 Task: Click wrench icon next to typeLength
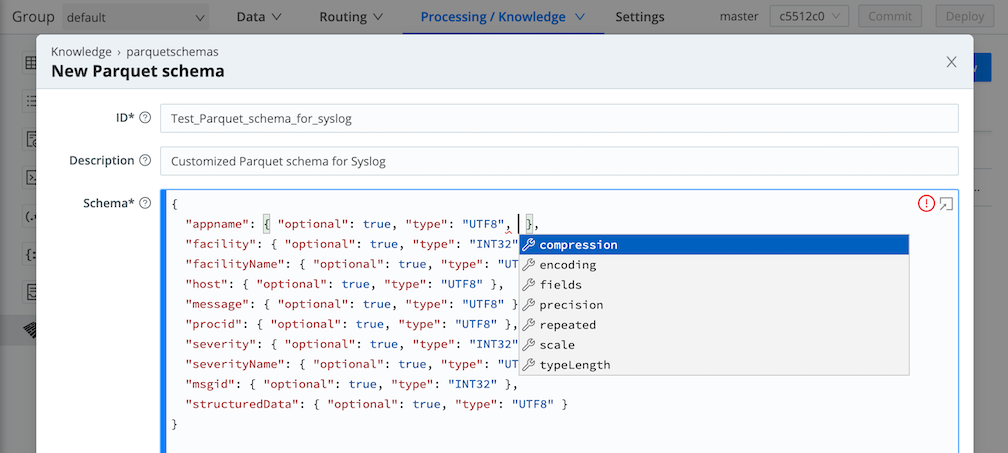click(x=528, y=365)
